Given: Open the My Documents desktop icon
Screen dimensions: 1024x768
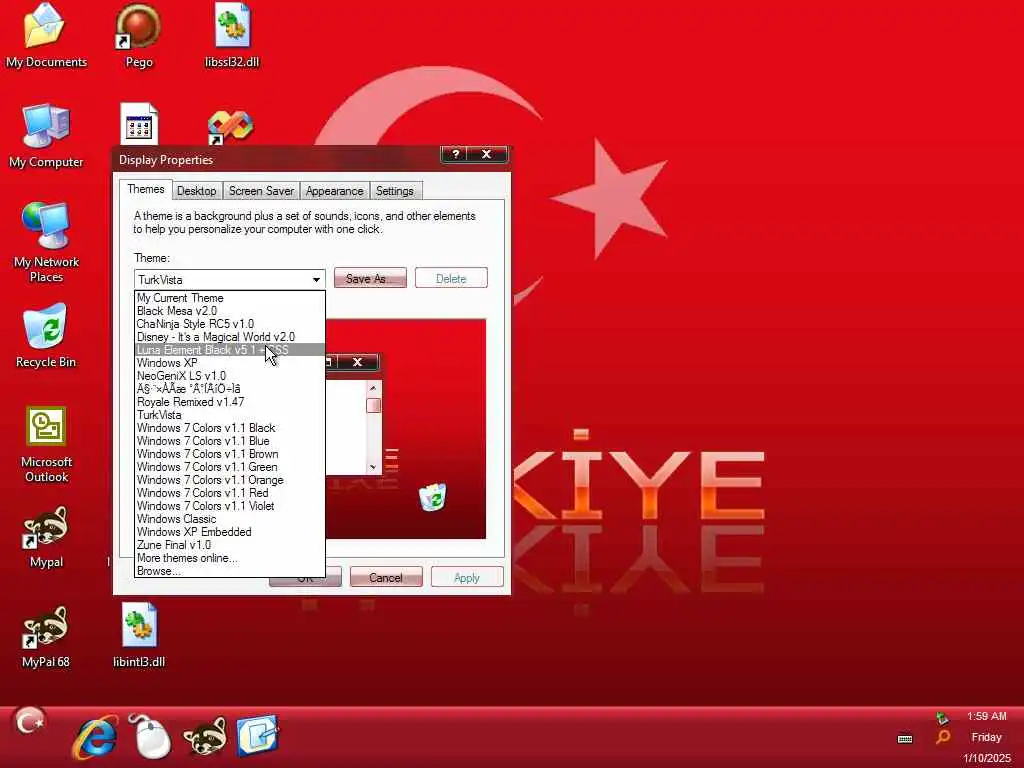Looking at the screenshot, I should point(46,35).
